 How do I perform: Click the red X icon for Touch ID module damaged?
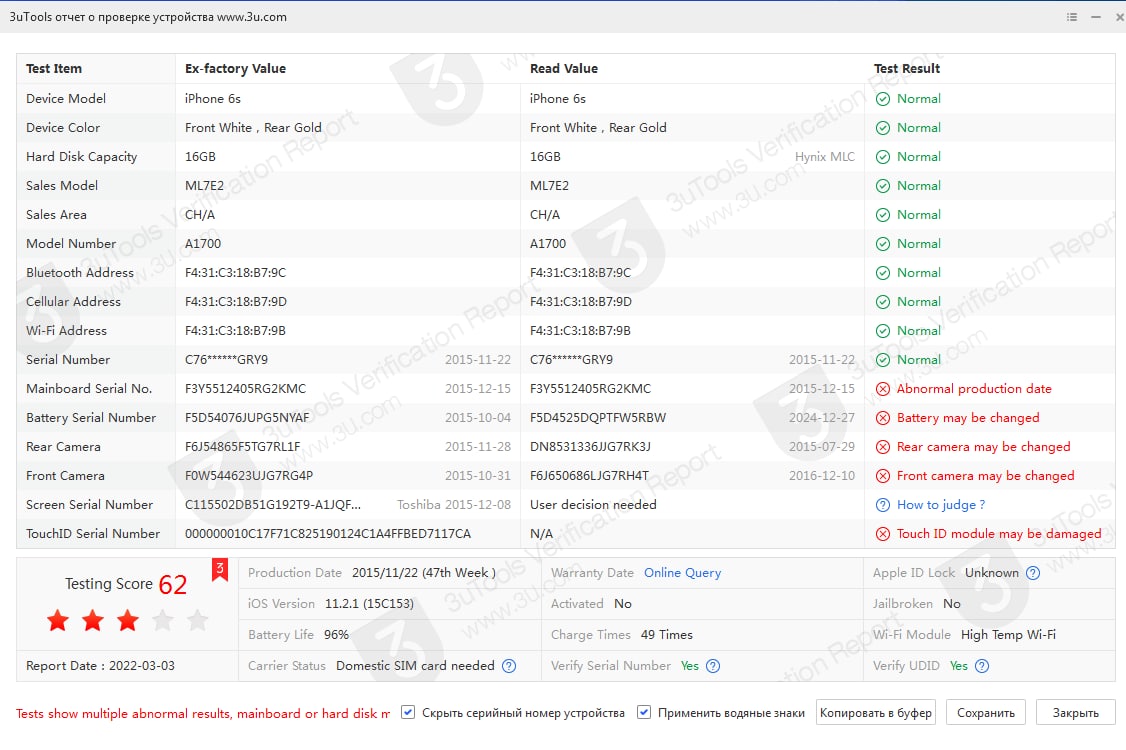883,534
